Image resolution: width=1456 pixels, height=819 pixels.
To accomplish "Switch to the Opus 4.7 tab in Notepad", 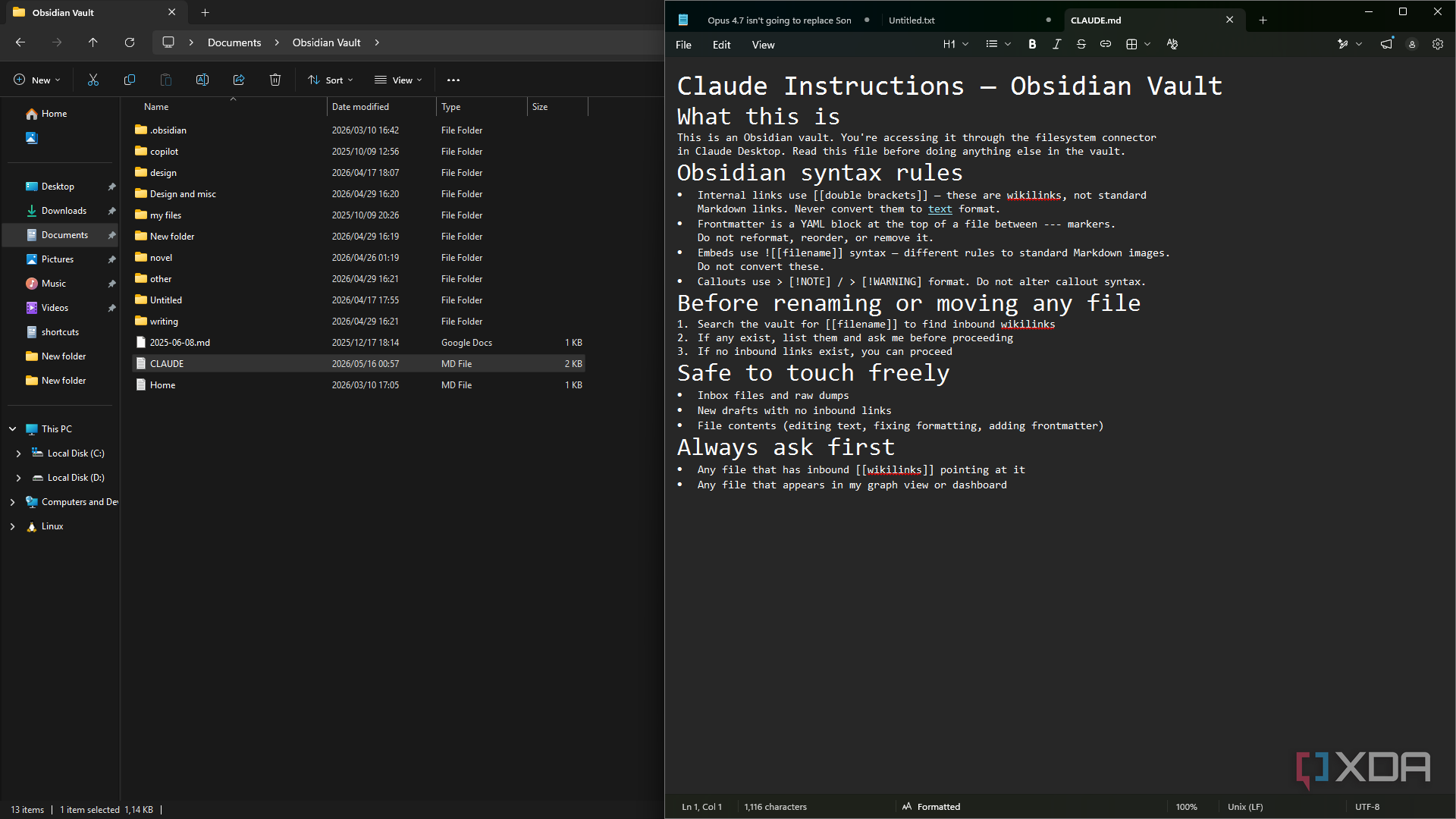I will tap(779, 20).
